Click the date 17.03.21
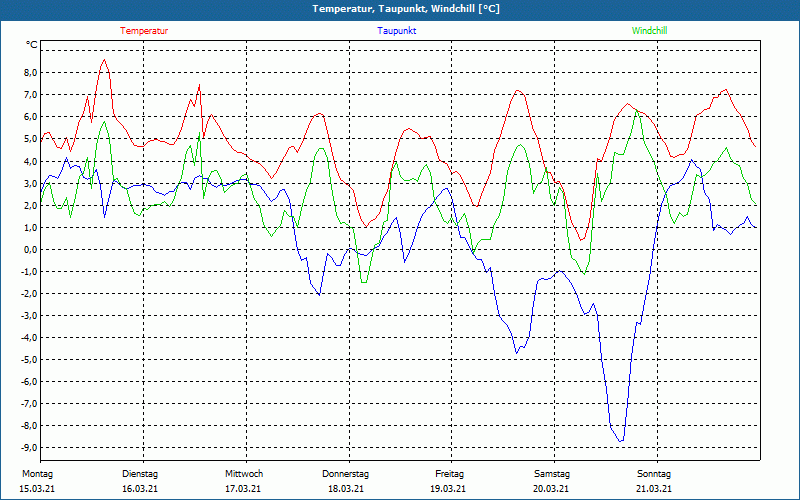800x500 pixels. [243, 489]
